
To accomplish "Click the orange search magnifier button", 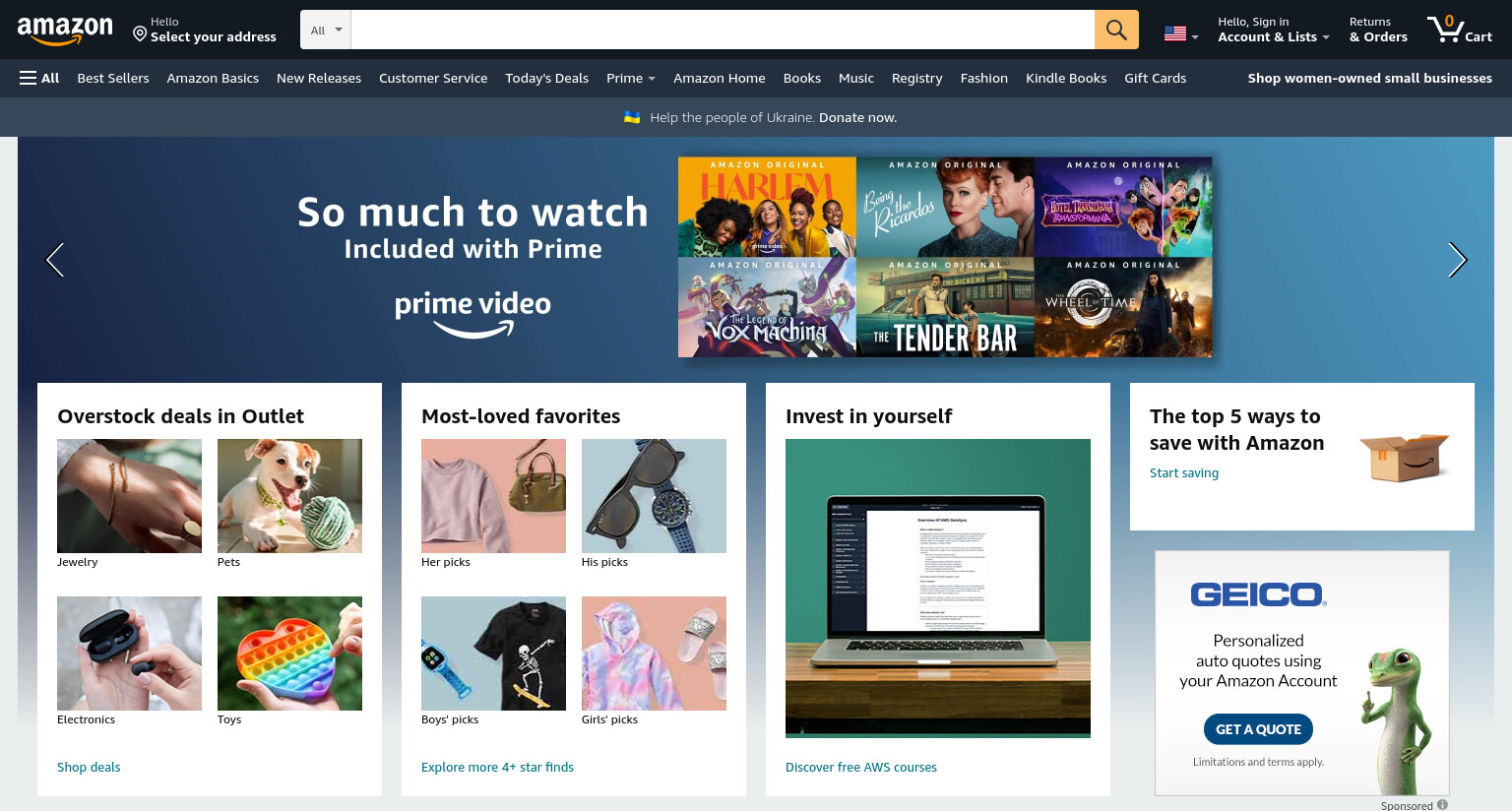I will 1116,30.
